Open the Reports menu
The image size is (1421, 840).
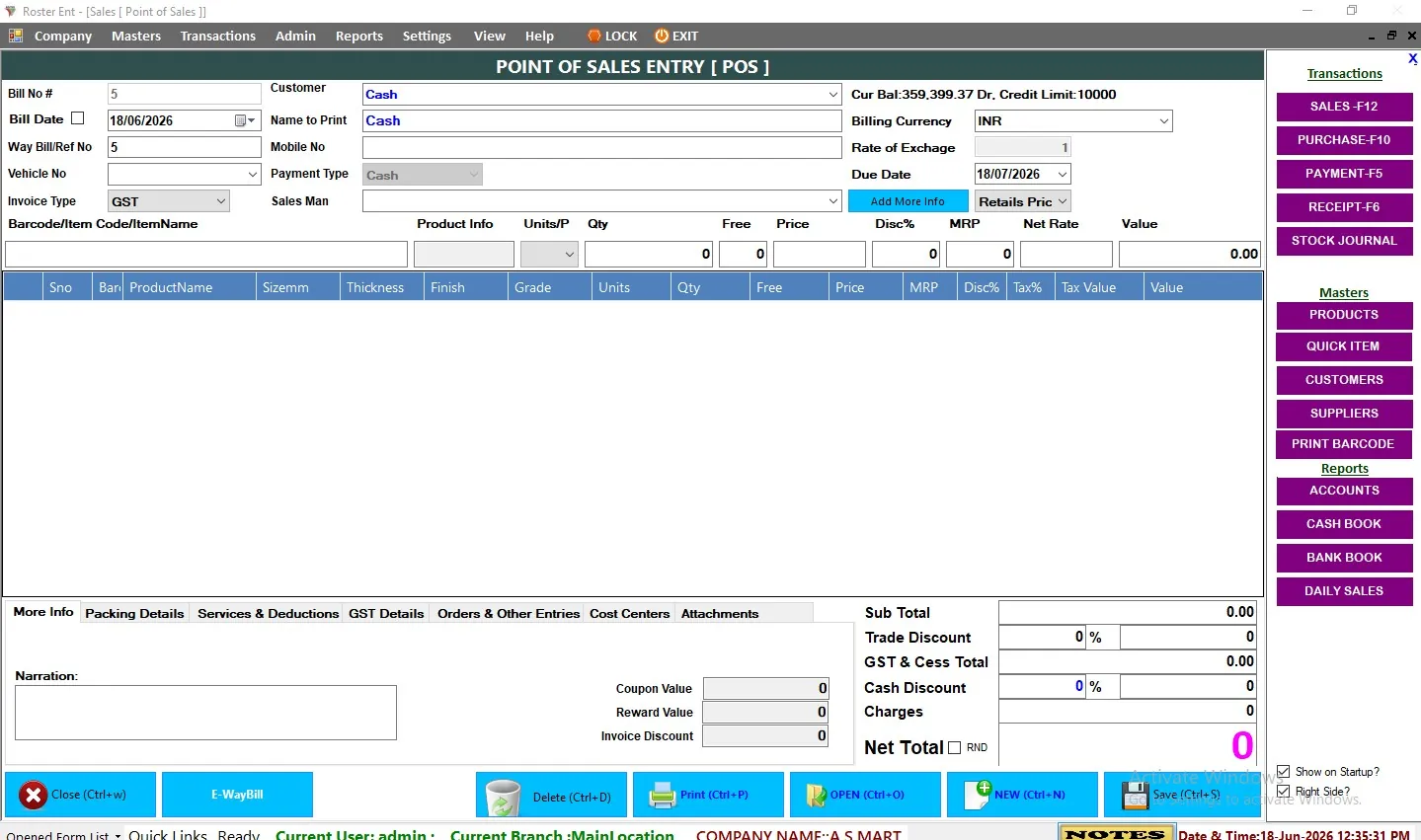[358, 36]
